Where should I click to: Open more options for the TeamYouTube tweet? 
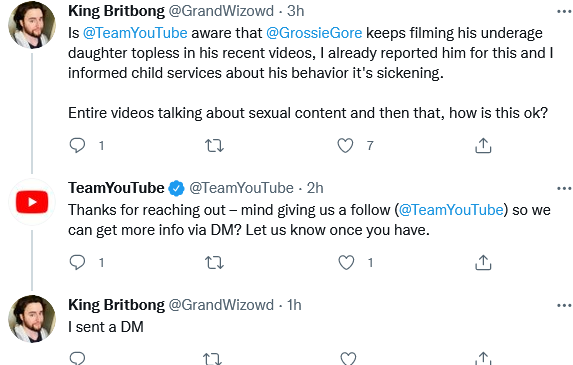[564, 189]
